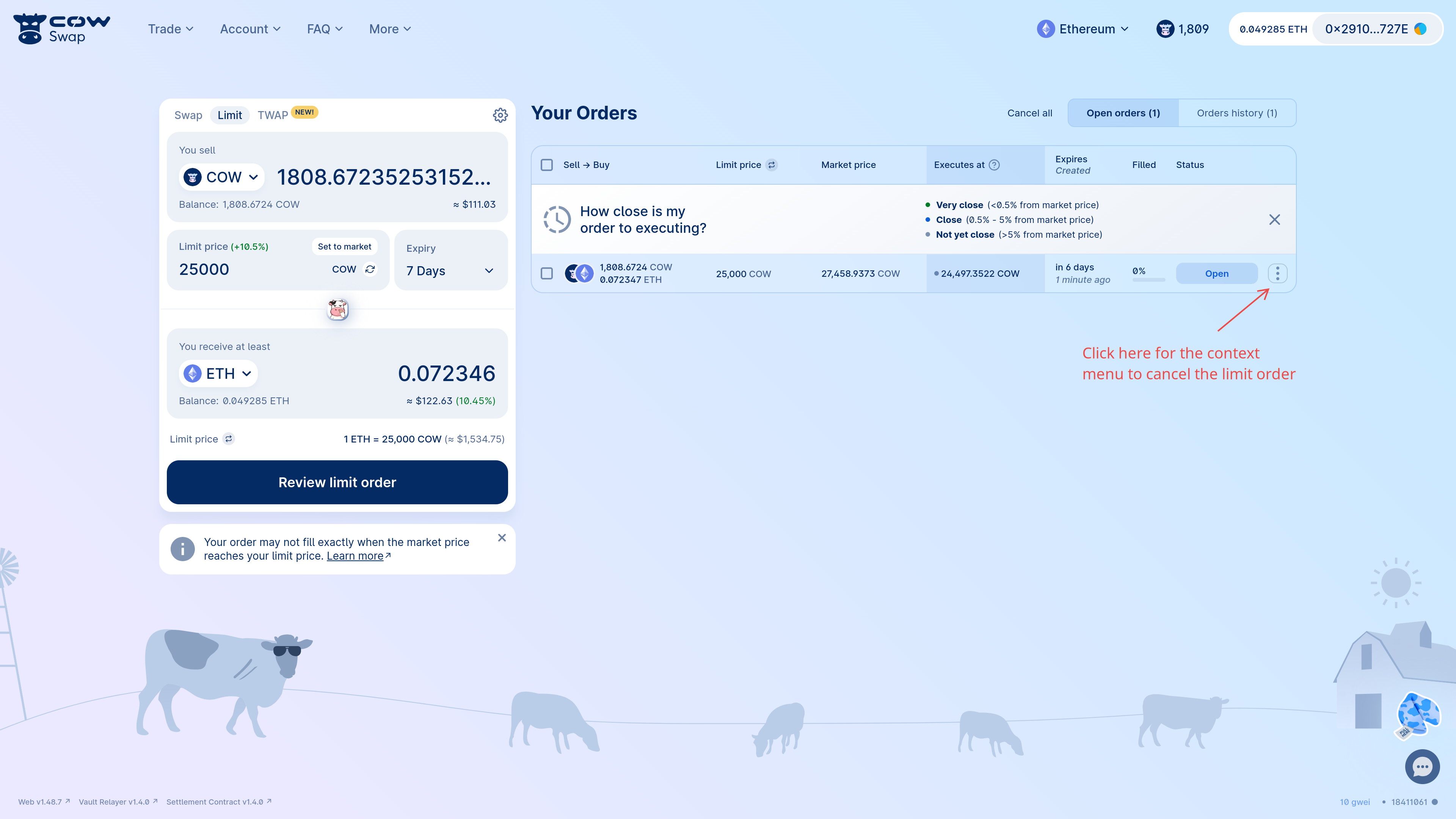Open the order's three-dot context menu
This screenshot has height=819, width=1456.
1277,273
